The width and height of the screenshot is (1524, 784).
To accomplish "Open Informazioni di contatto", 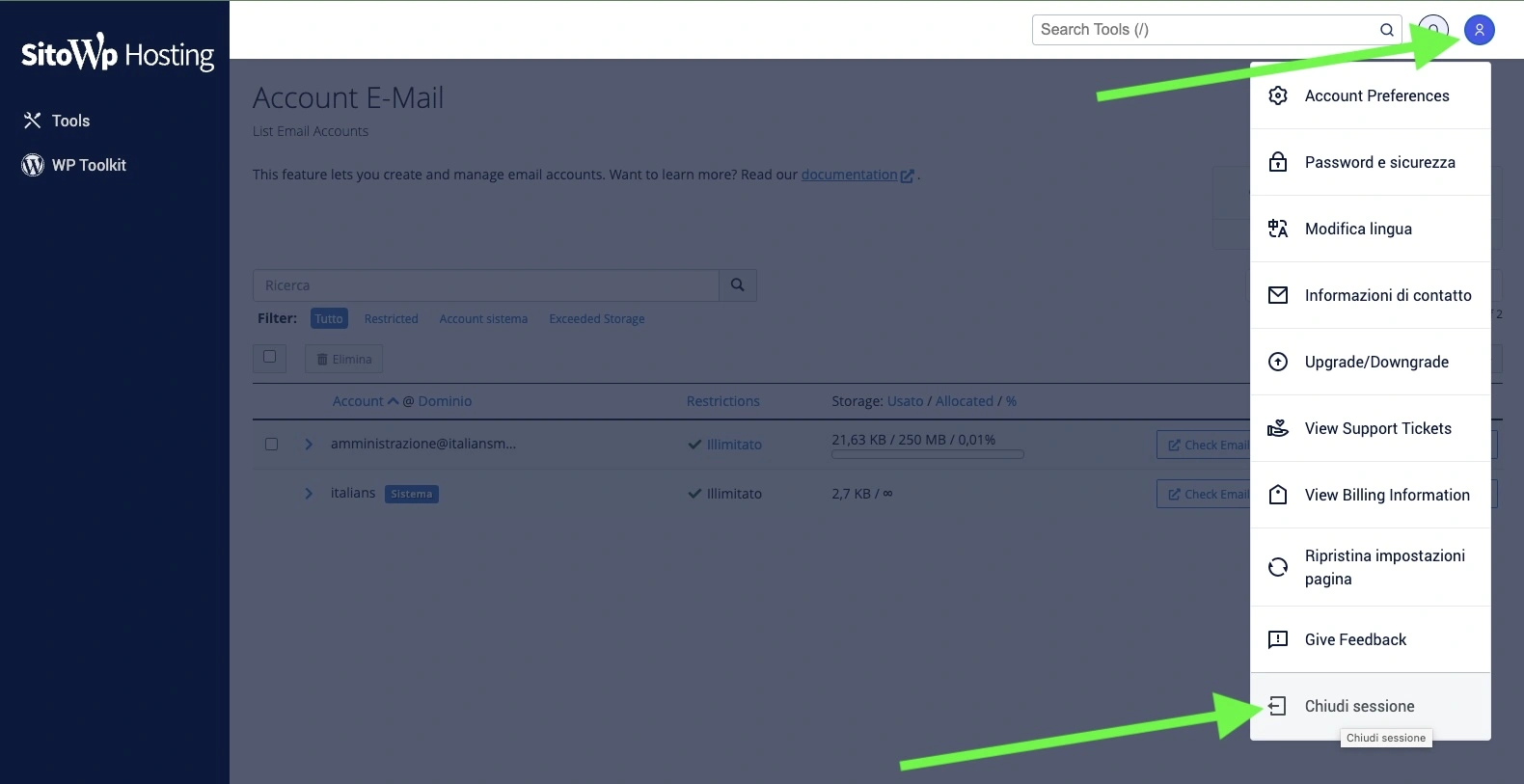I will point(1371,295).
